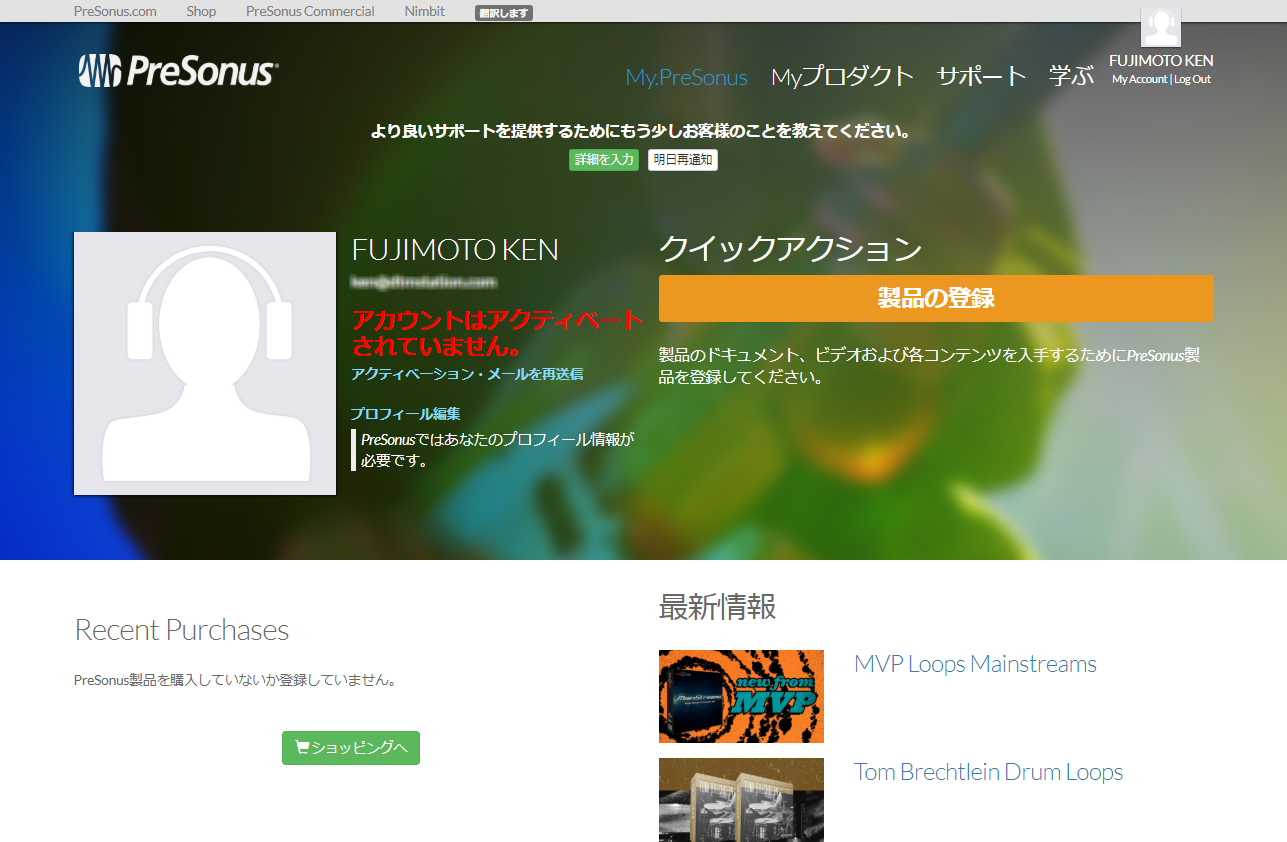Viewport: 1287px width, 842px height.
Task: Open Tom Brechtlein Drum Loops article title
Action: tap(988, 772)
